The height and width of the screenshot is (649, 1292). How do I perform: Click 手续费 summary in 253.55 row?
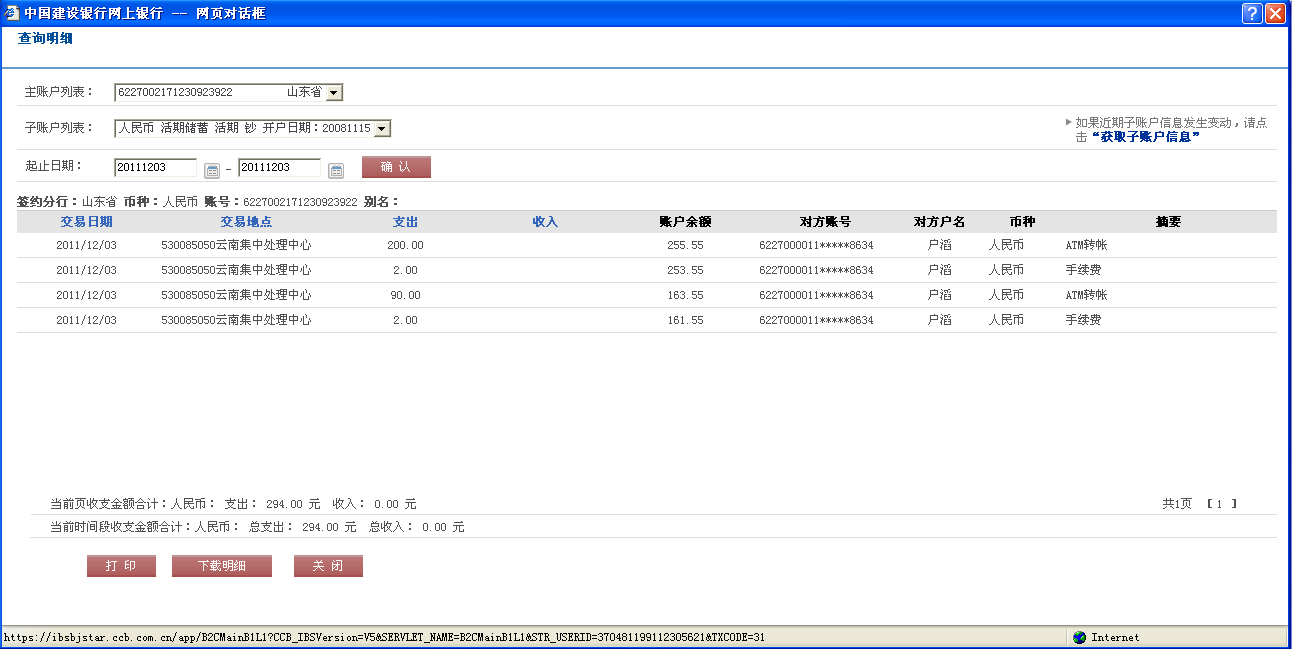tap(1083, 270)
